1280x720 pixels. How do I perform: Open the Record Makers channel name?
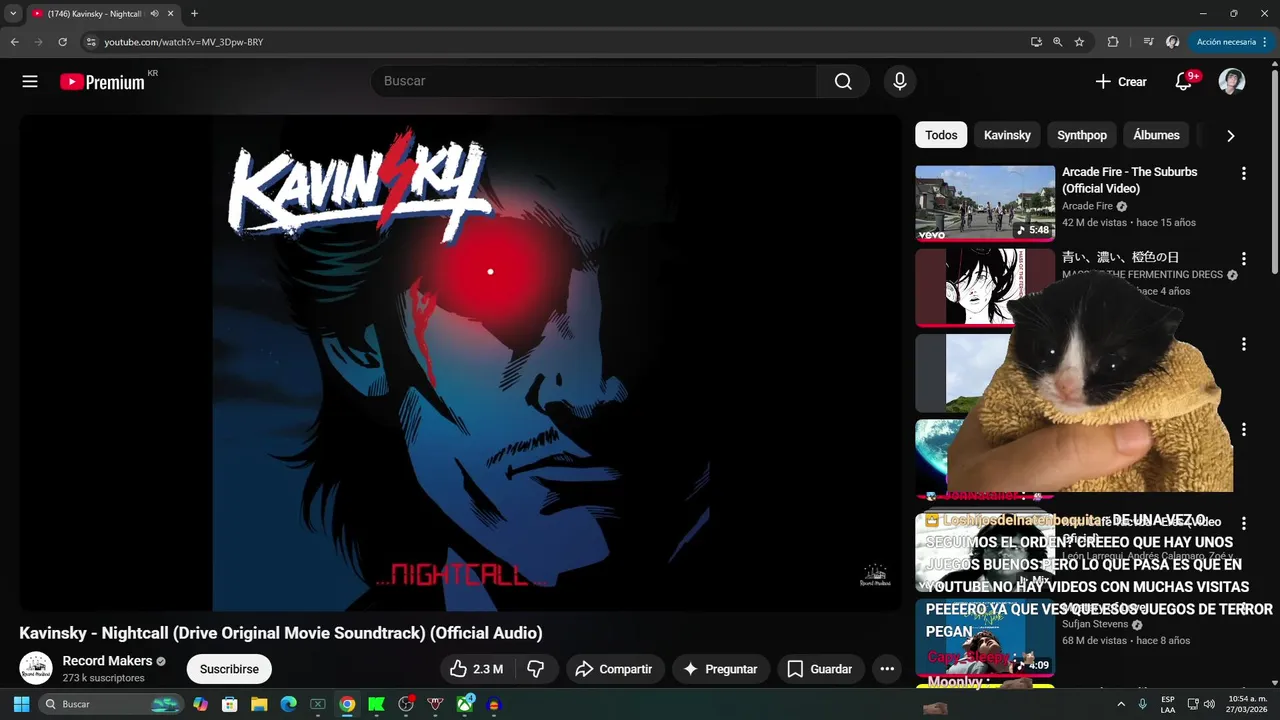(x=107, y=661)
